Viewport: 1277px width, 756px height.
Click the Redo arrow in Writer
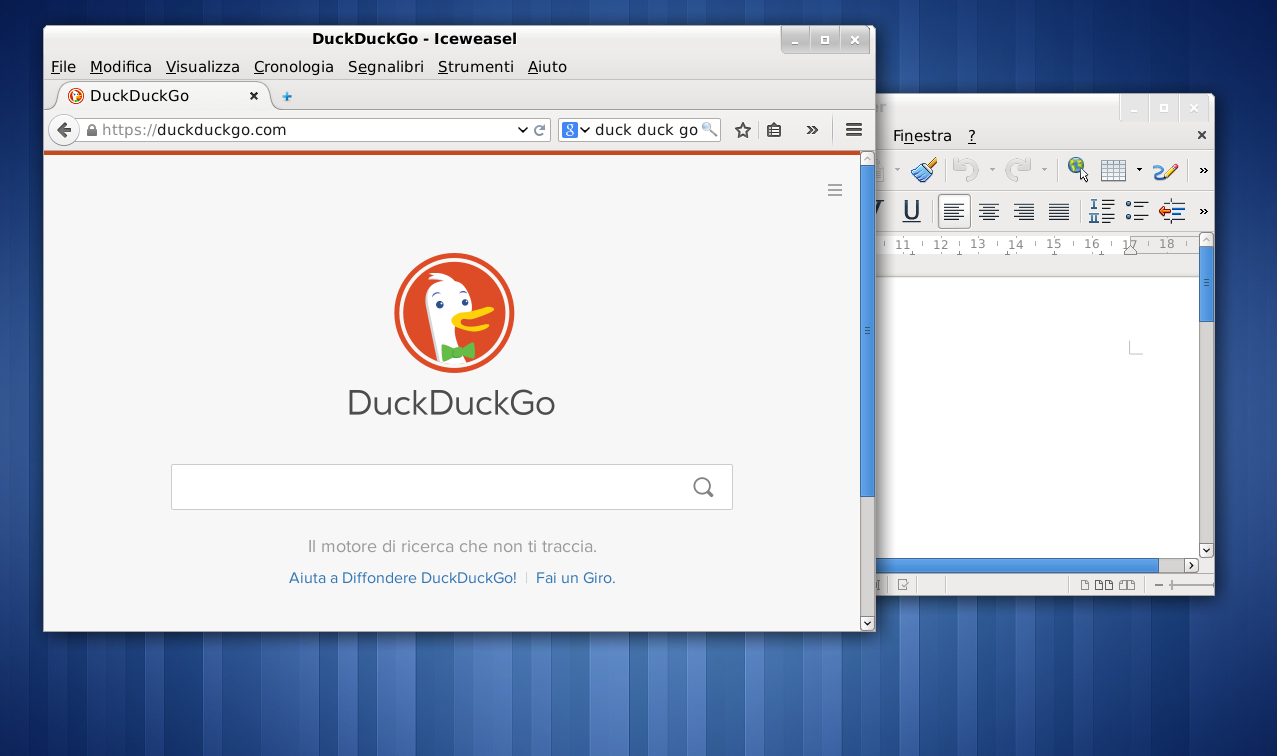coord(1017,170)
